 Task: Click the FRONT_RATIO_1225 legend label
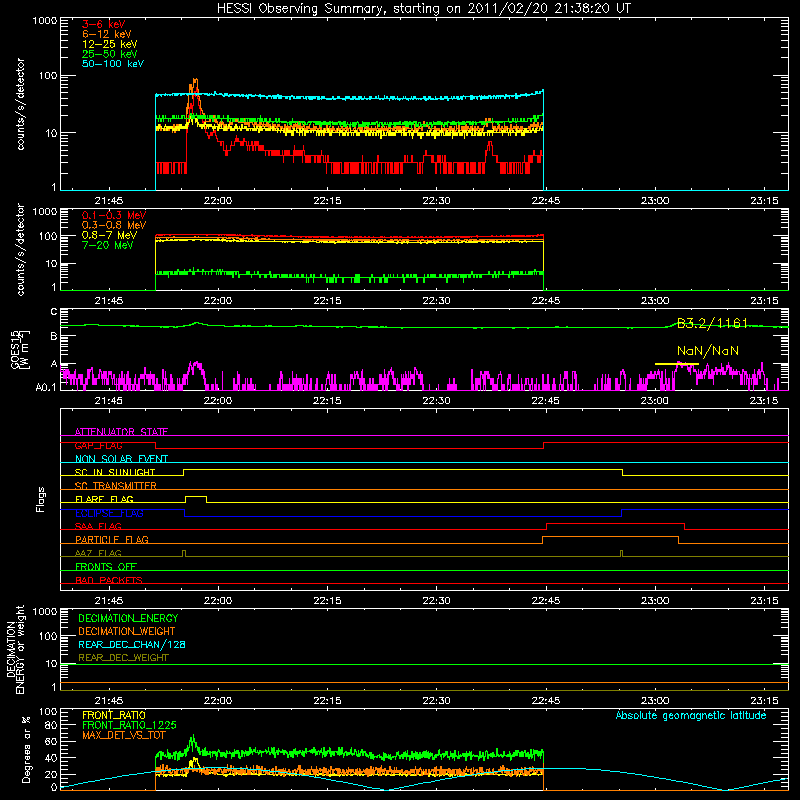coord(129,725)
